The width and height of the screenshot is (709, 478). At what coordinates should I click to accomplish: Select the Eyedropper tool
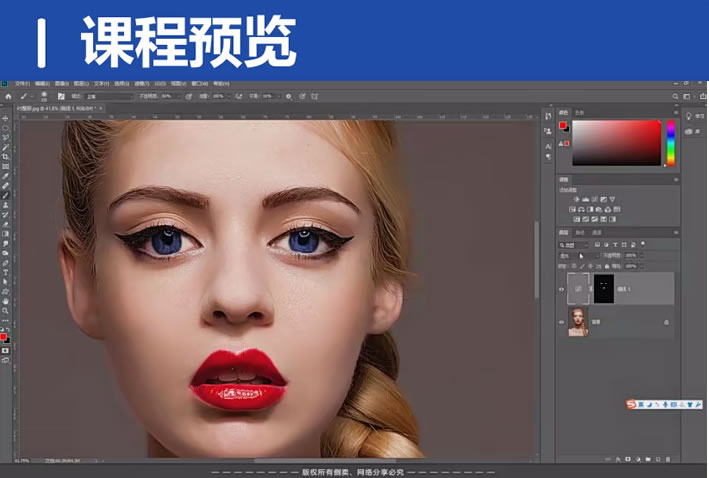click(x=5, y=176)
